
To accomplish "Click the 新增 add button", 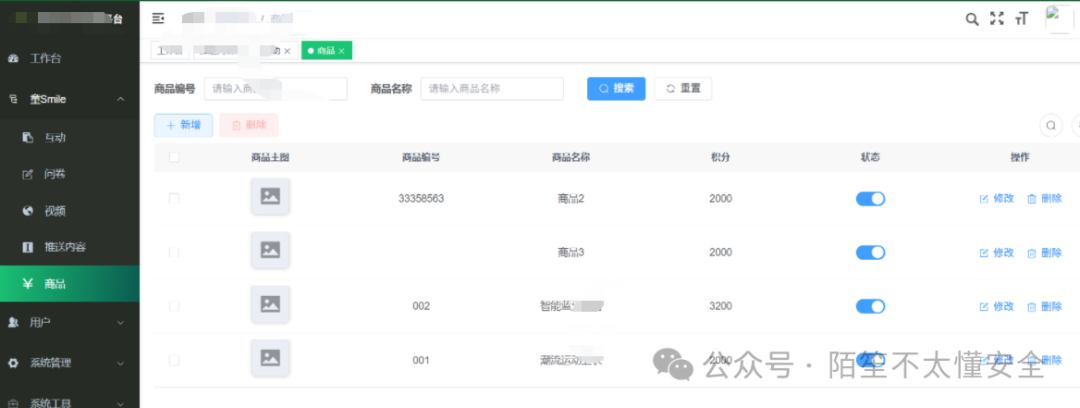I will [183, 125].
